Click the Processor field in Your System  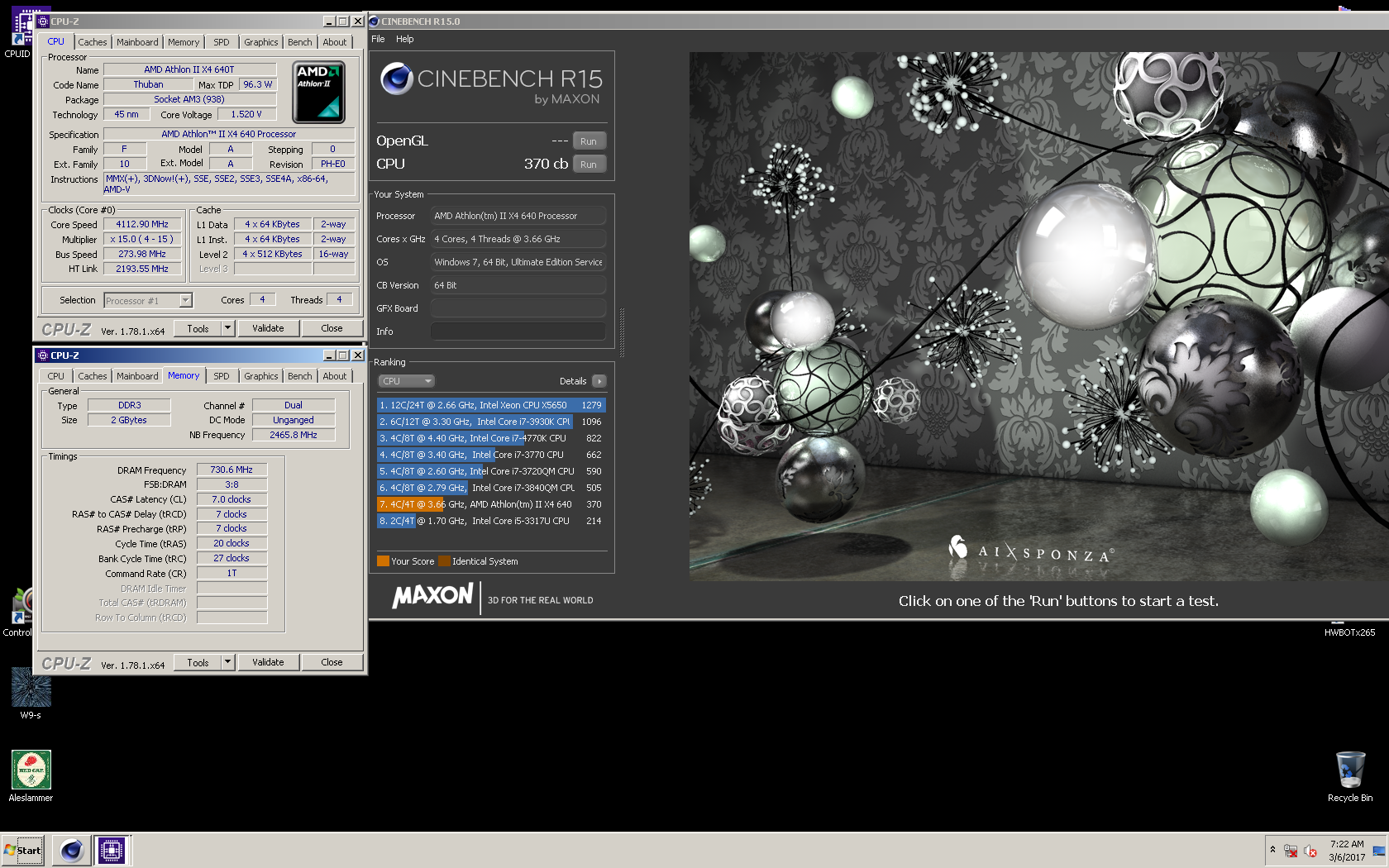point(518,216)
